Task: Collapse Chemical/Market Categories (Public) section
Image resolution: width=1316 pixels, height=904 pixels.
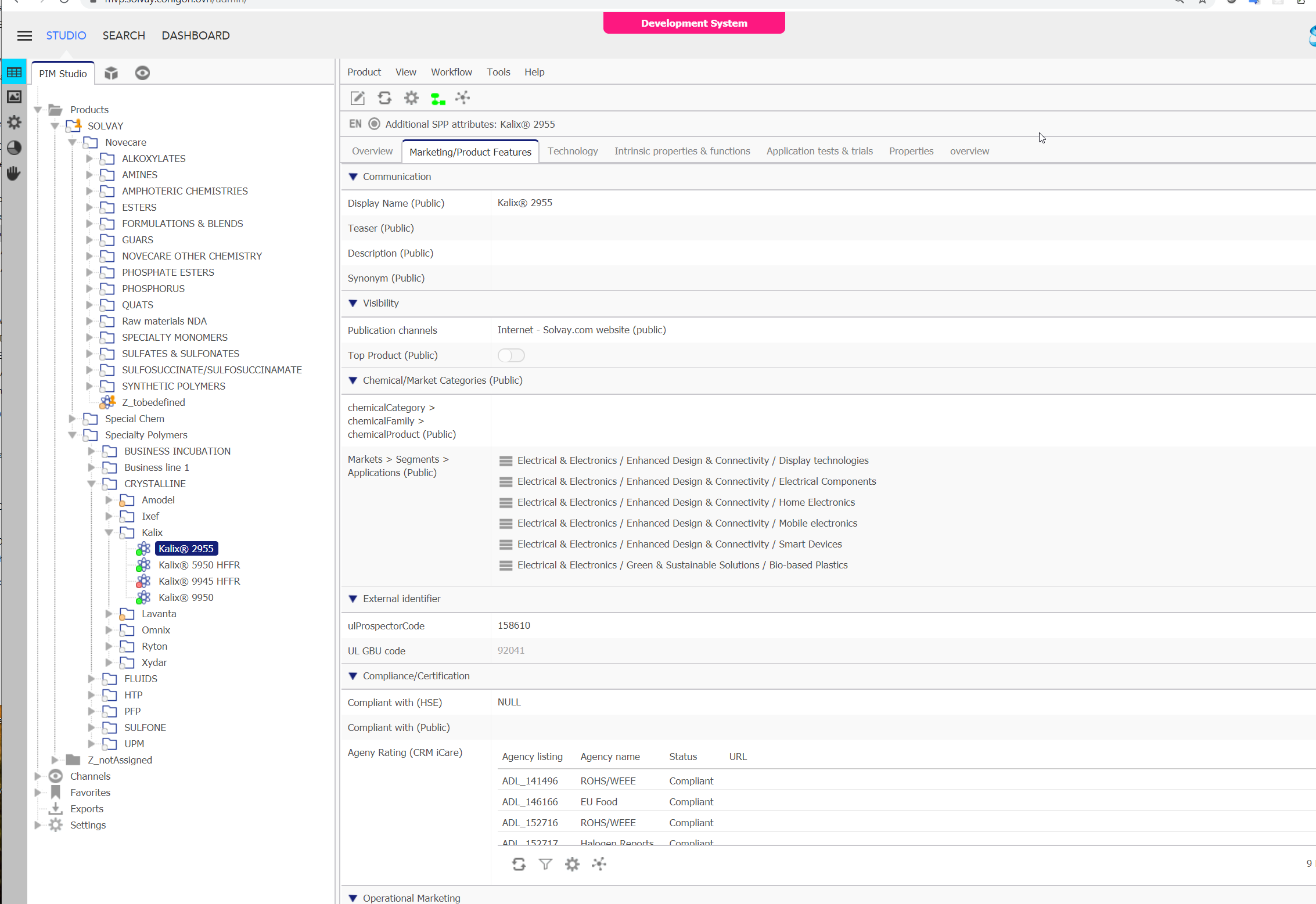Action: click(353, 380)
